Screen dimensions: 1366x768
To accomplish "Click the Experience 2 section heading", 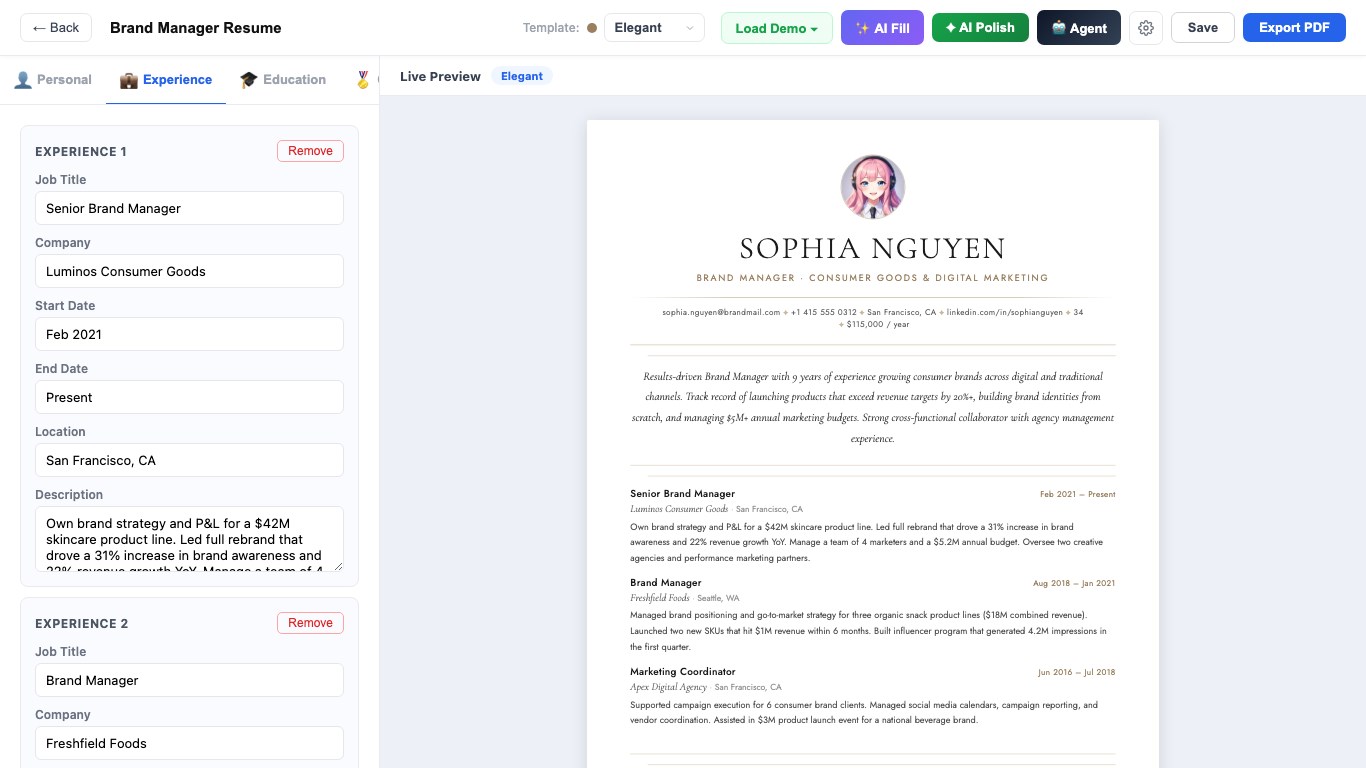I will click(x=82, y=624).
